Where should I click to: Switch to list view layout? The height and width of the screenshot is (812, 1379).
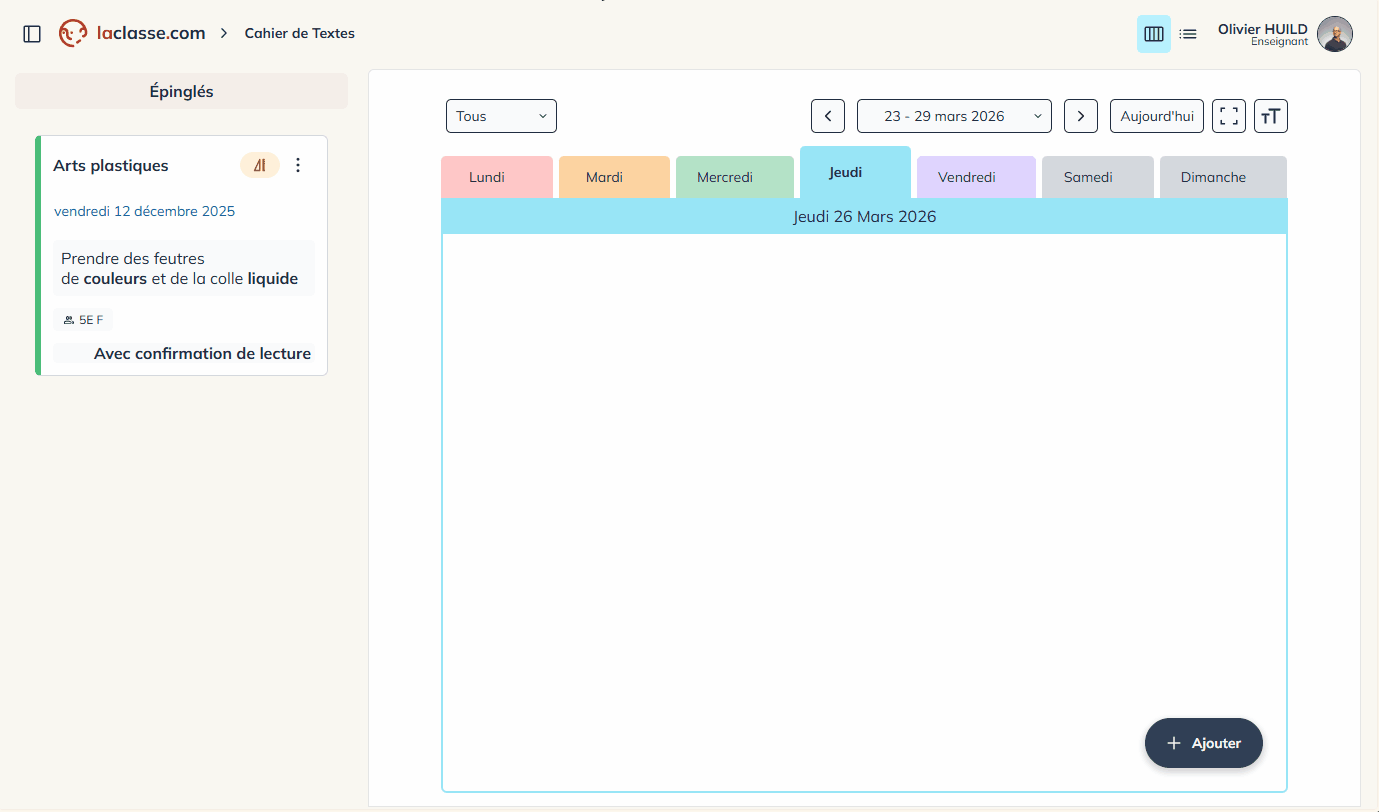tap(1188, 34)
